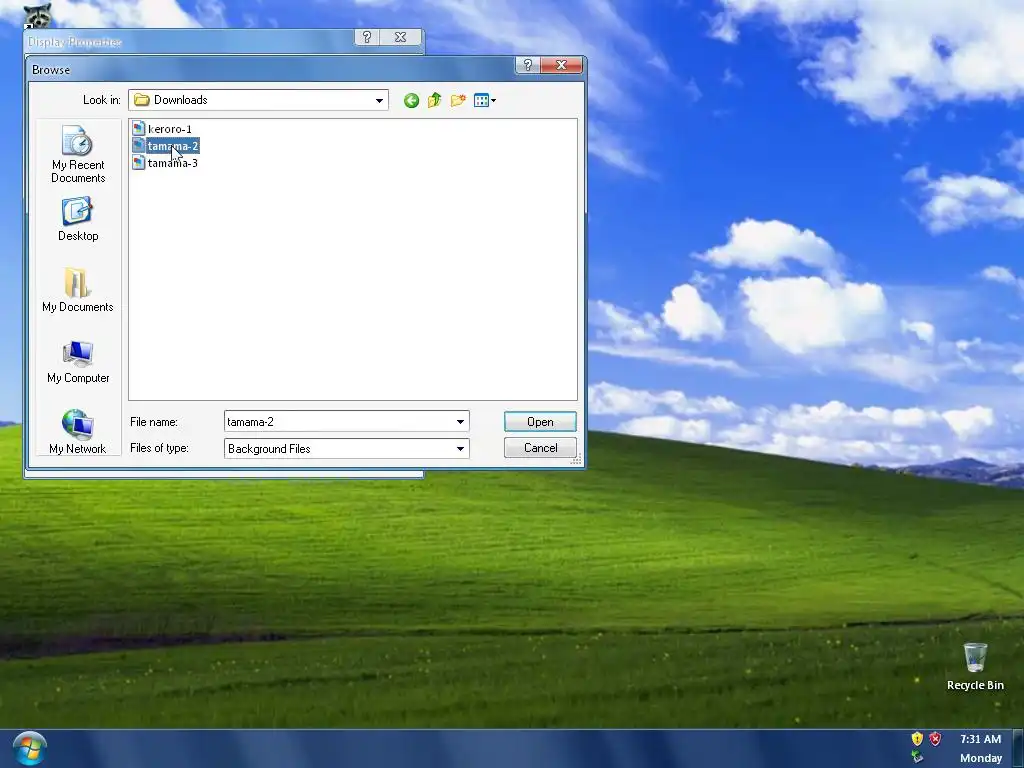Screen dimensions: 1024x768
Task: Go back using the green Back arrow
Action: (411, 101)
